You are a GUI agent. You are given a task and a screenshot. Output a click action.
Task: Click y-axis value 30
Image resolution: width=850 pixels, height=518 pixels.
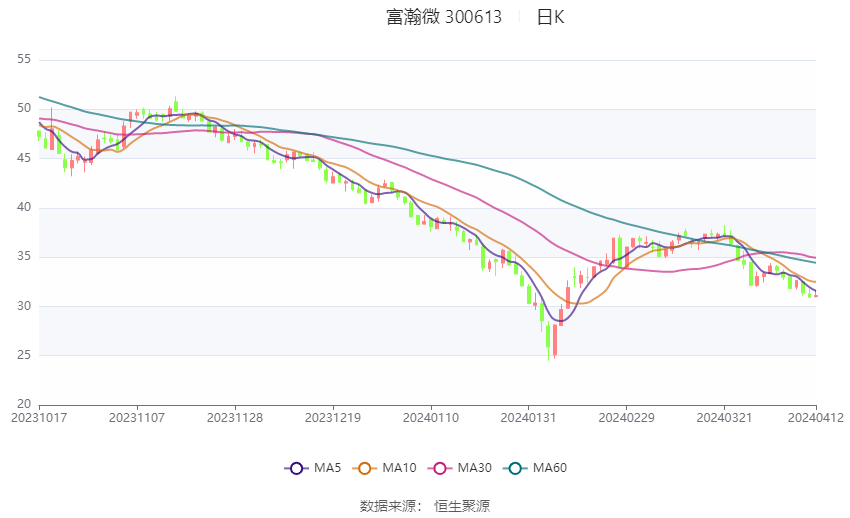click(x=24, y=306)
